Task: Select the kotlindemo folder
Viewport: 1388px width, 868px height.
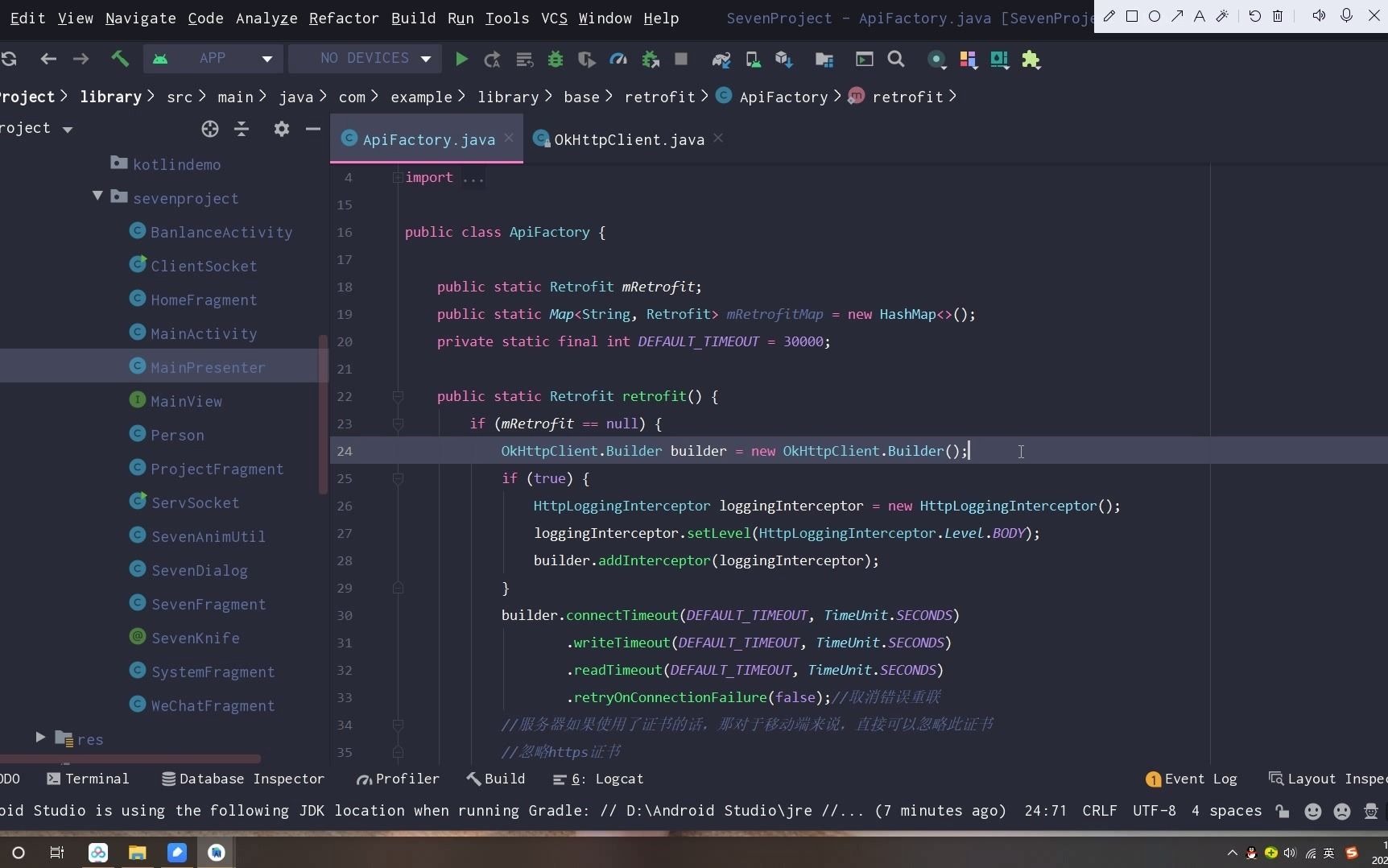Action: 166,164
